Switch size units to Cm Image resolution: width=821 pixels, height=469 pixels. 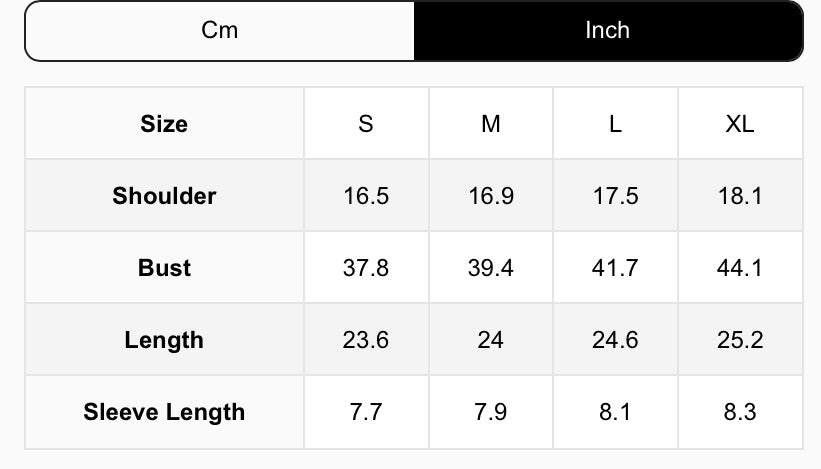(220, 30)
